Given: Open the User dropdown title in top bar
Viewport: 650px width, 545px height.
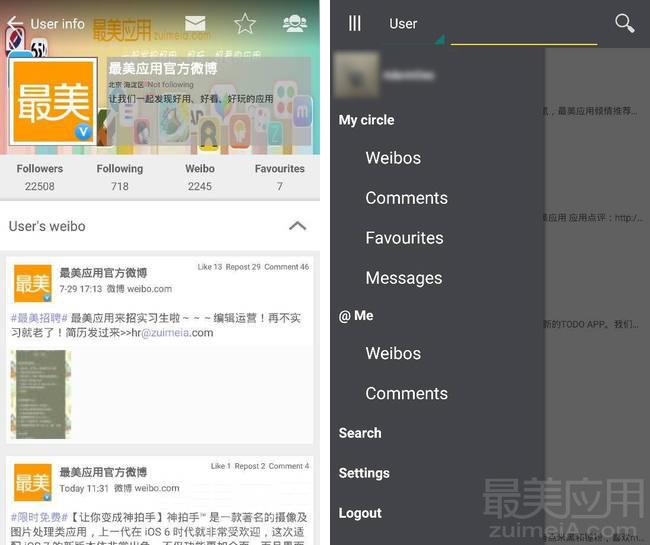Looking at the screenshot, I should tap(403, 24).
